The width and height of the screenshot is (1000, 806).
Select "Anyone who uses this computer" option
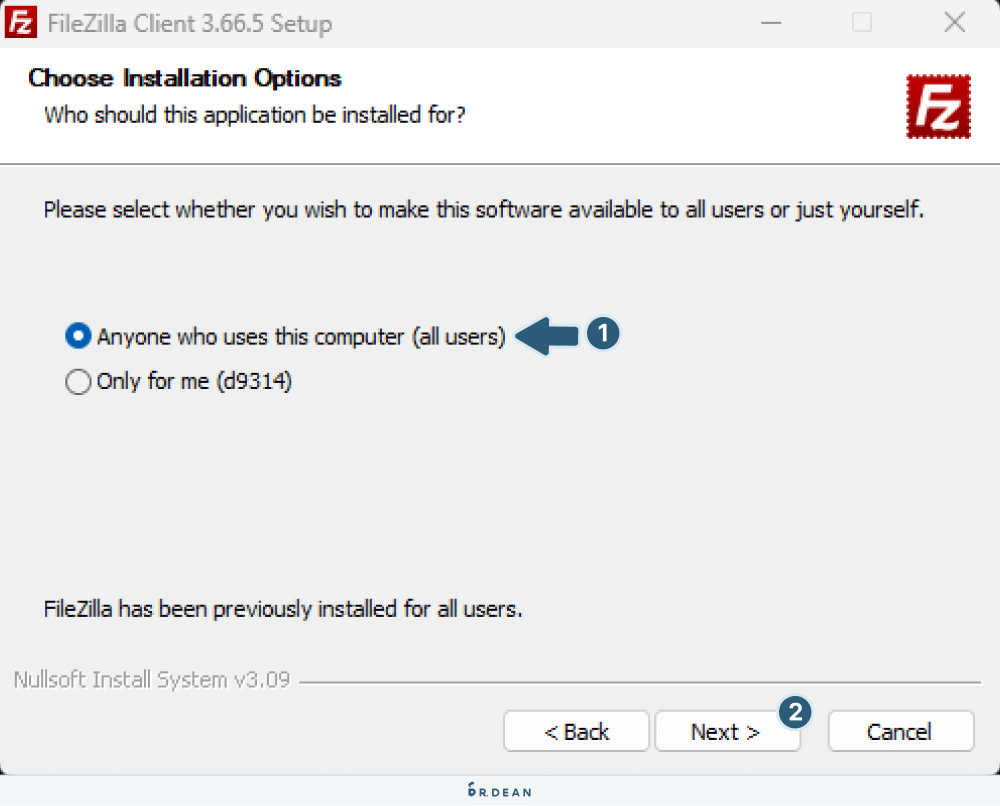78,337
